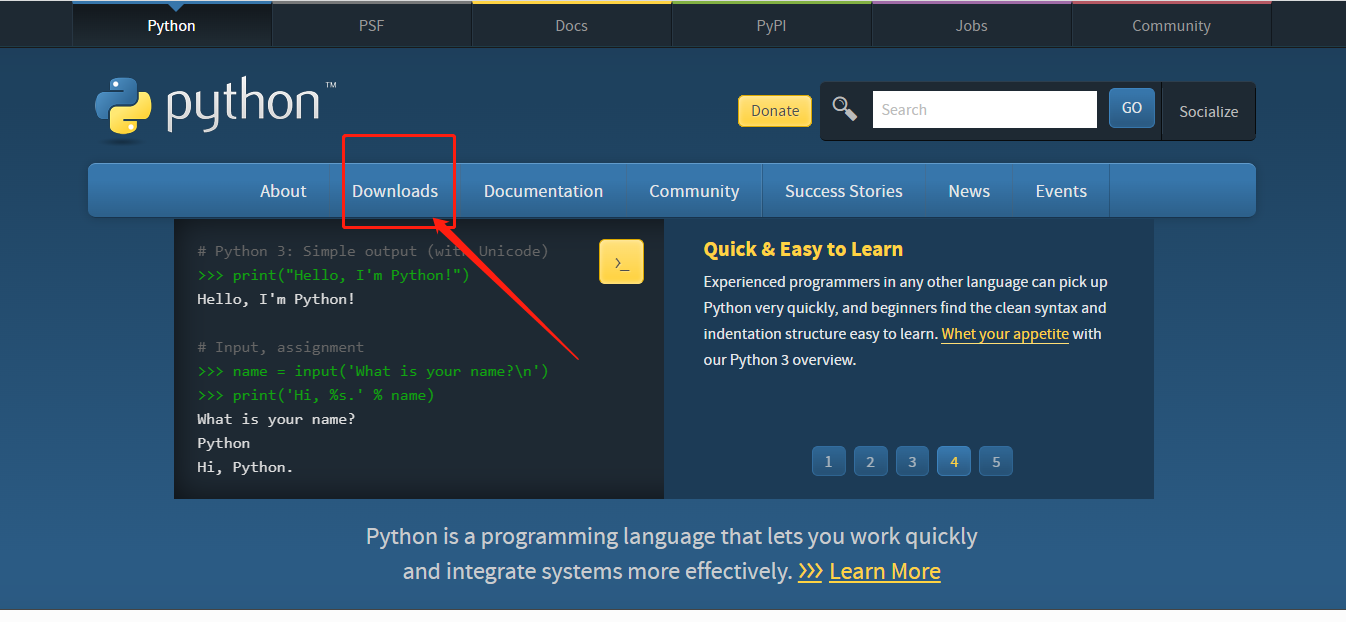Open the Python tab in top bar
This screenshot has height=622, width=1346.
pyautogui.click(x=172, y=25)
